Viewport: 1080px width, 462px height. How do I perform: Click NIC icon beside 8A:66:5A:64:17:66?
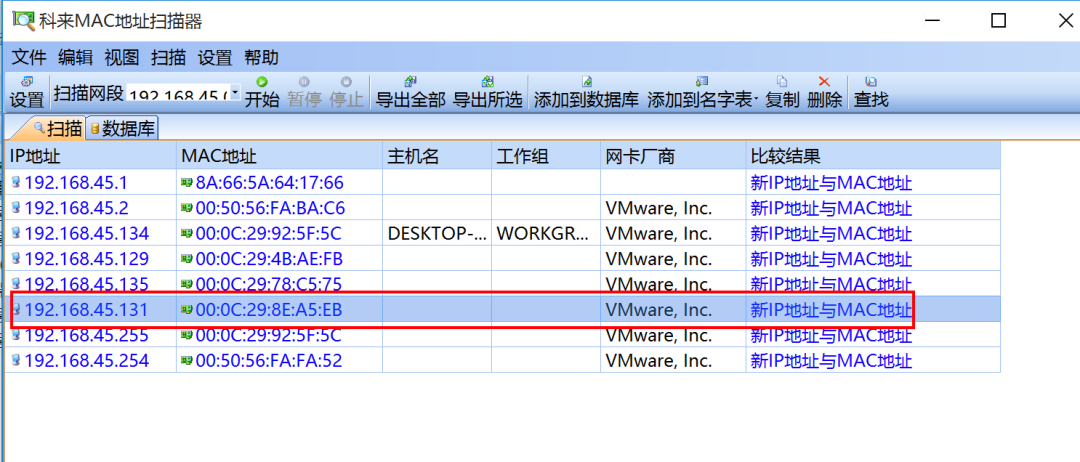coord(187,183)
